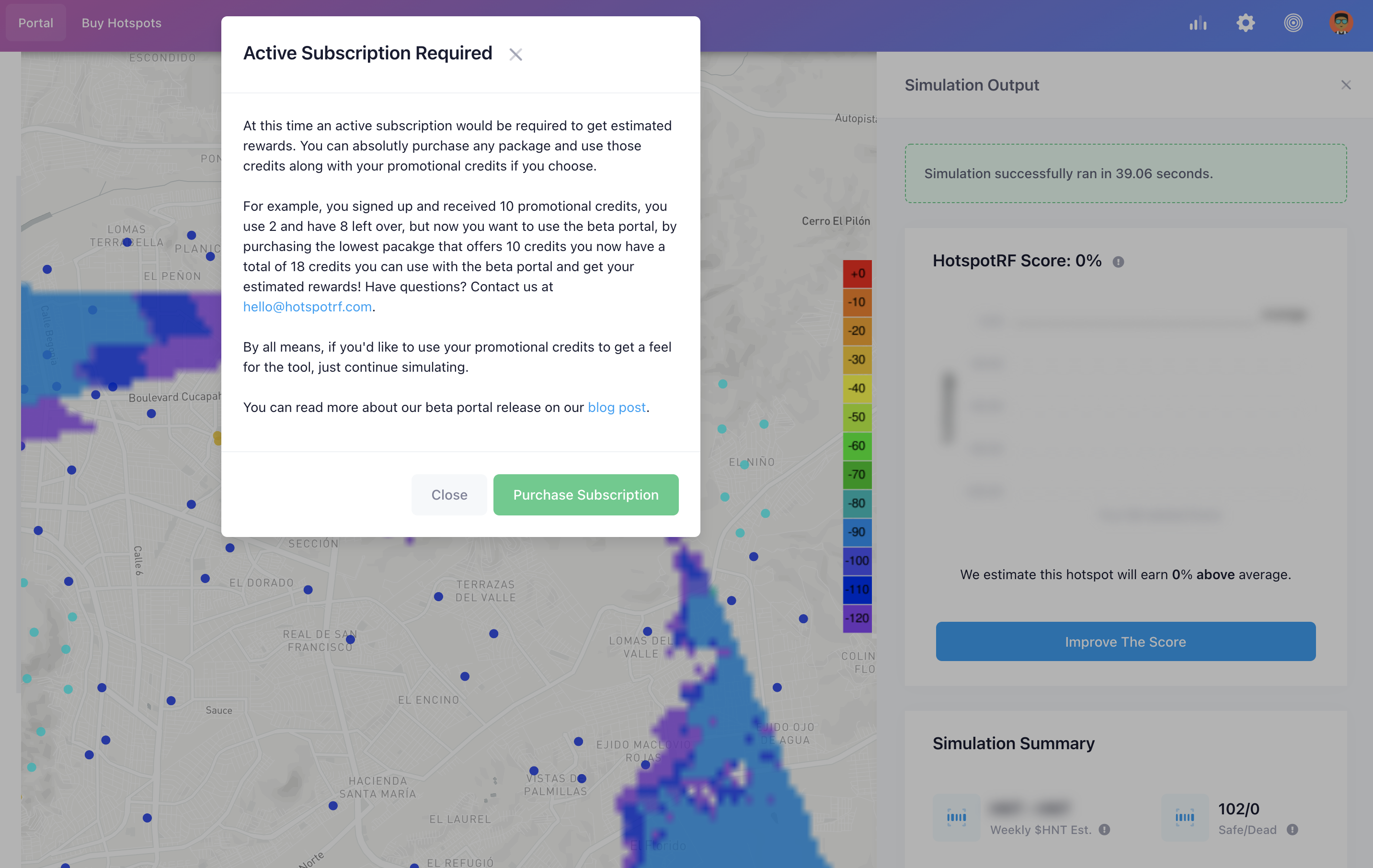This screenshot has width=1373, height=868.
Task: Click info icon next to Safe/Dead
Action: [x=1292, y=830]
